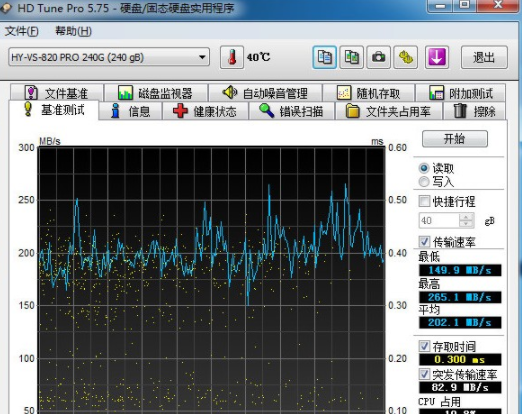Screen dimensions: 522x414
Task: Switch to 随机存取 tab
Action: [x=369, y=93]
